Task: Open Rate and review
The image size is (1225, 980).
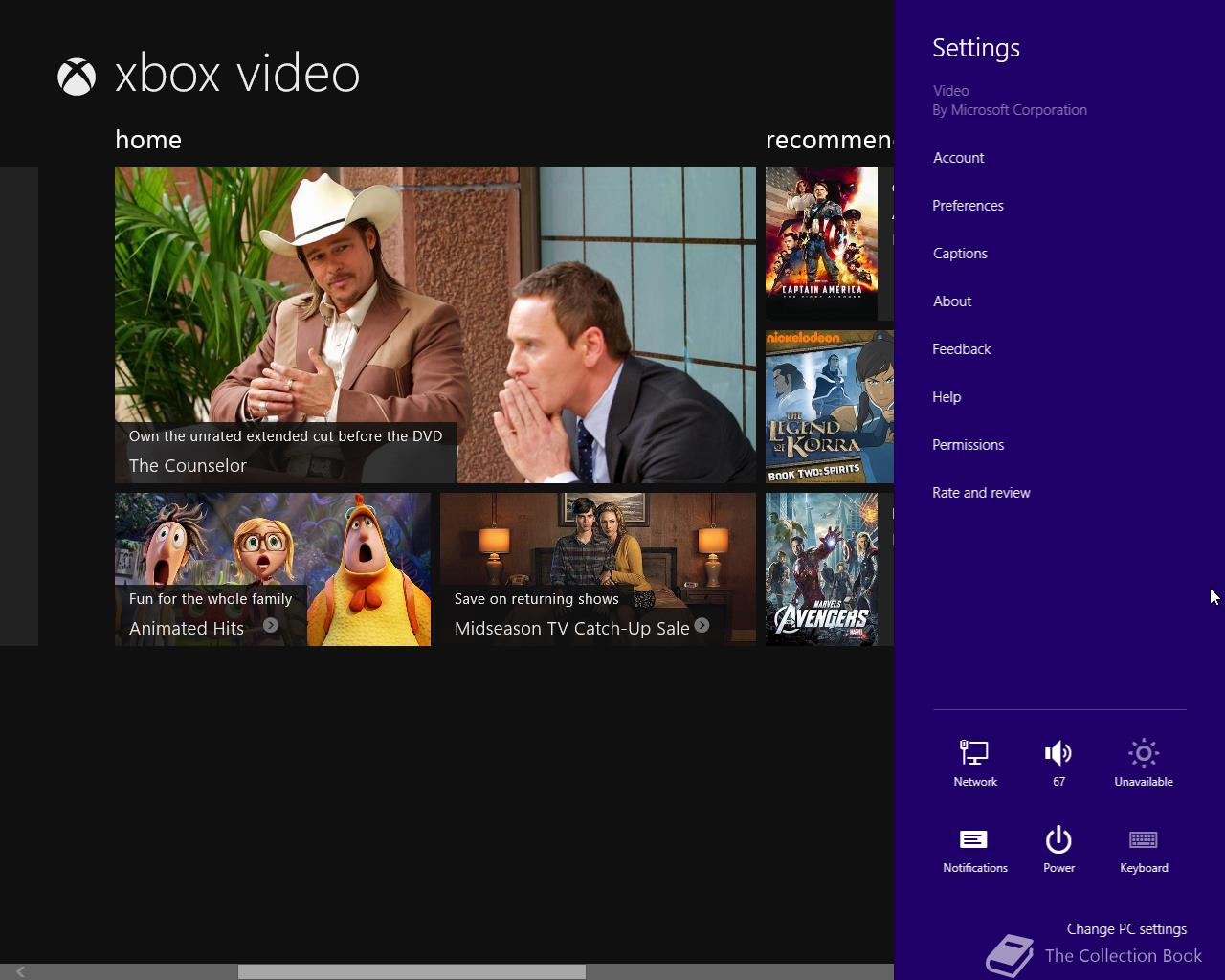Action: (981, 493)
